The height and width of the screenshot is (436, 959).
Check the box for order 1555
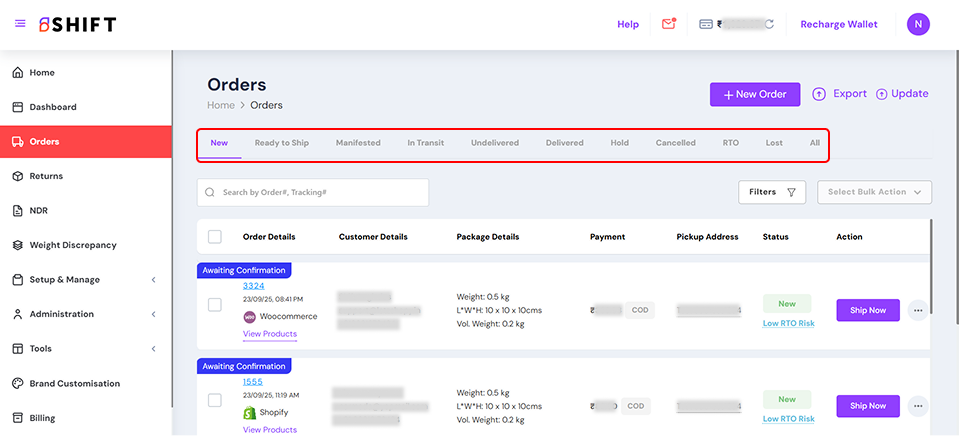[215, 400]
